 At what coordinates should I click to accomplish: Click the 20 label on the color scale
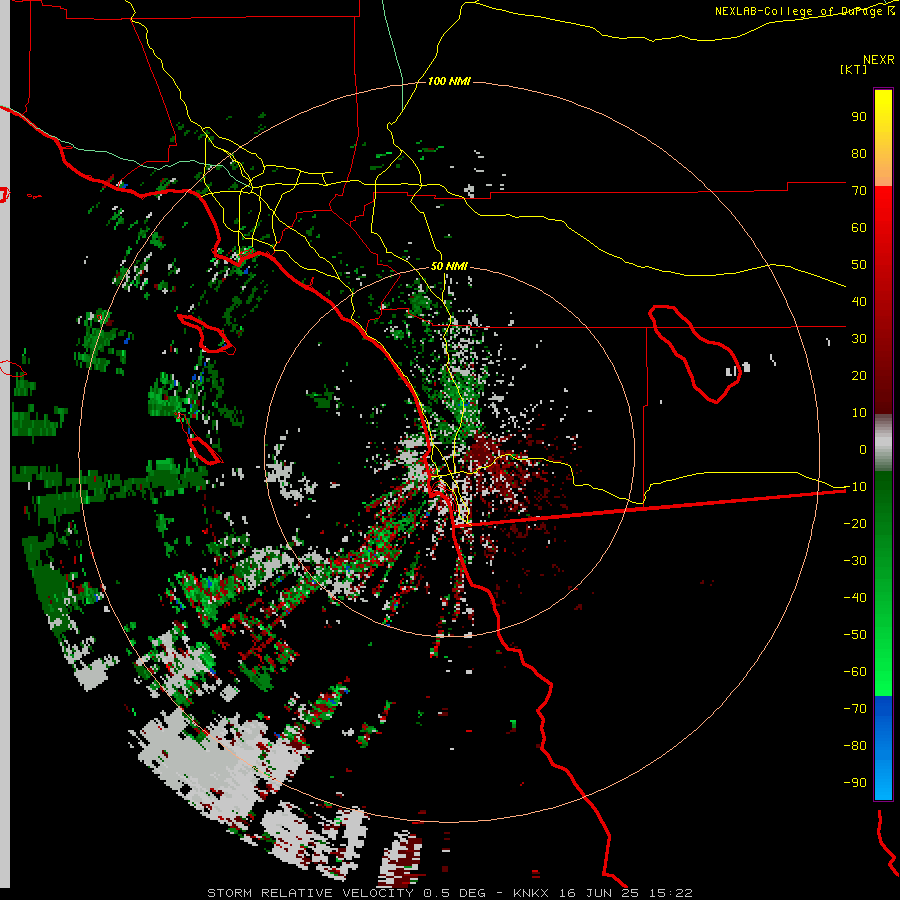click(x=859, y=376)
